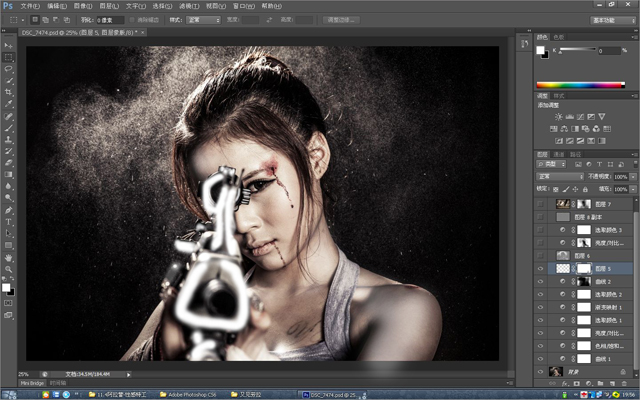
Task: Toggle visibility of 曲线 2 layer
Action: 541,282
